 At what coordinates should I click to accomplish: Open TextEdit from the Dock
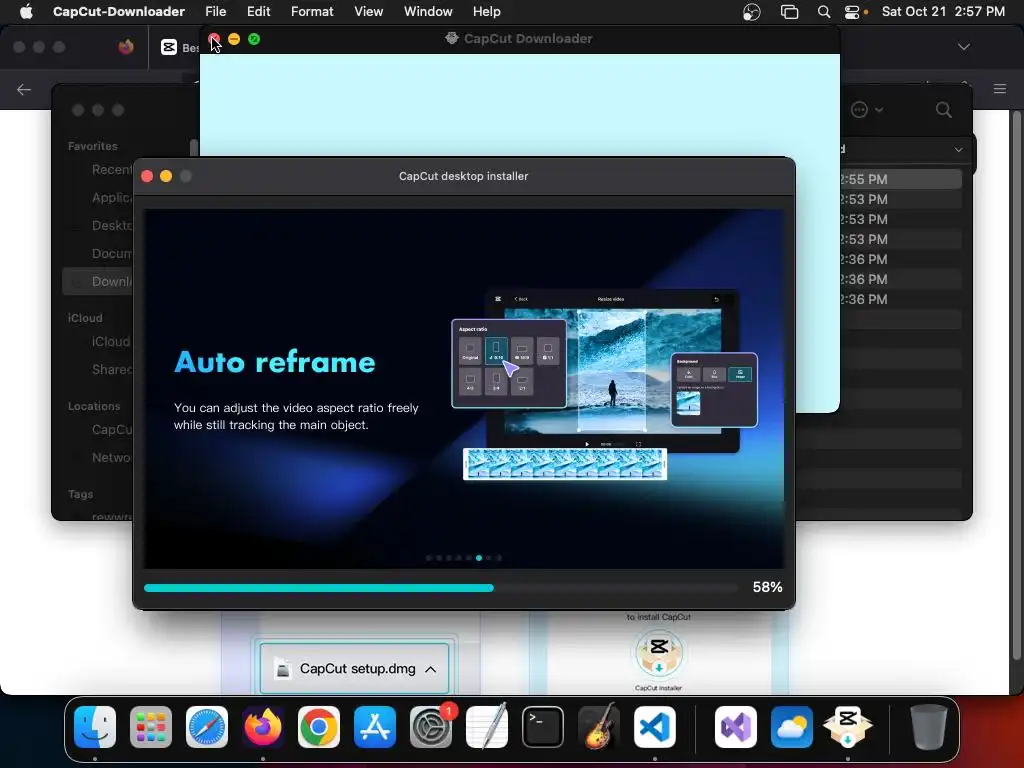pyautogui.click(x=487, y=727)
